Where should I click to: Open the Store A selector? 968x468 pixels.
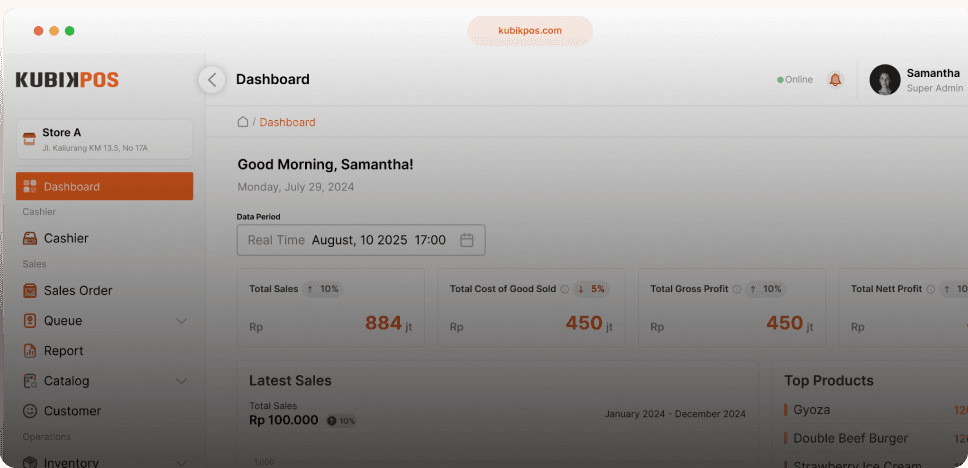click(x=104, y=139)
